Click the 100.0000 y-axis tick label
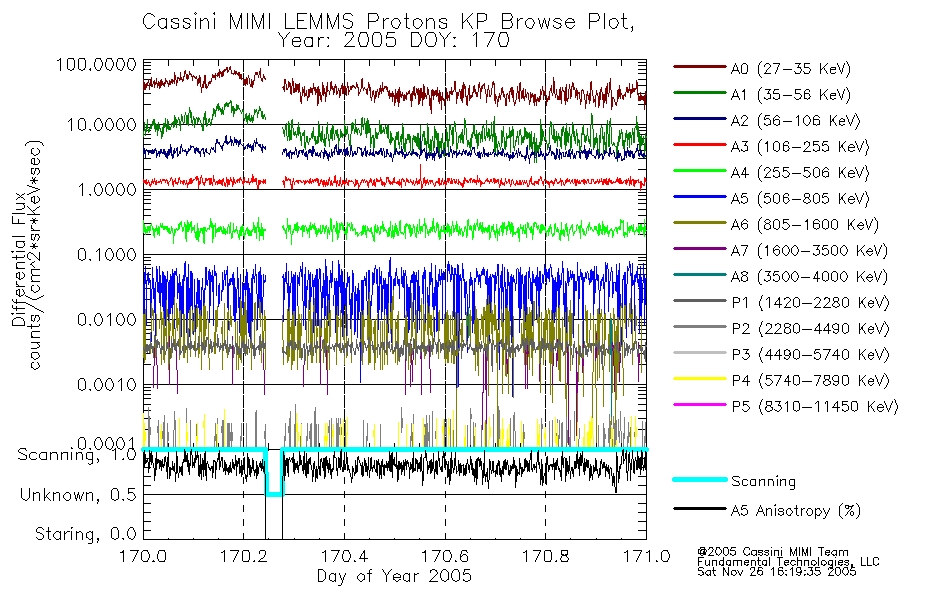This screenshot has height=600, width=950. (x=97, y=64)
